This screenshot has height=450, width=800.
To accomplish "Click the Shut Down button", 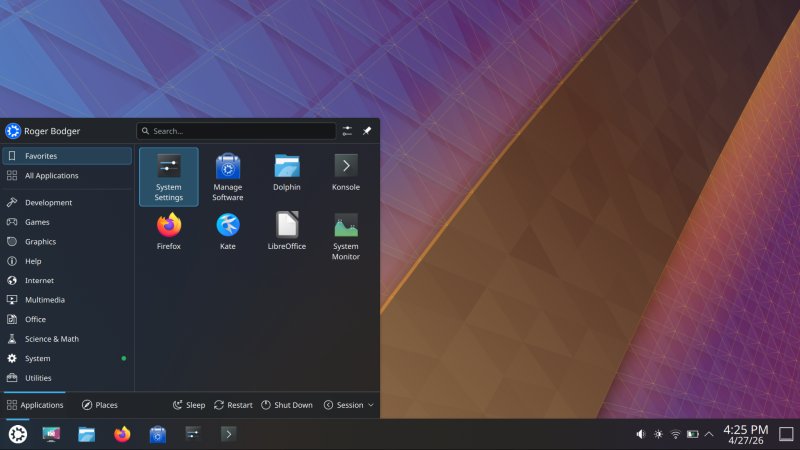I will (x=287, y=405).
